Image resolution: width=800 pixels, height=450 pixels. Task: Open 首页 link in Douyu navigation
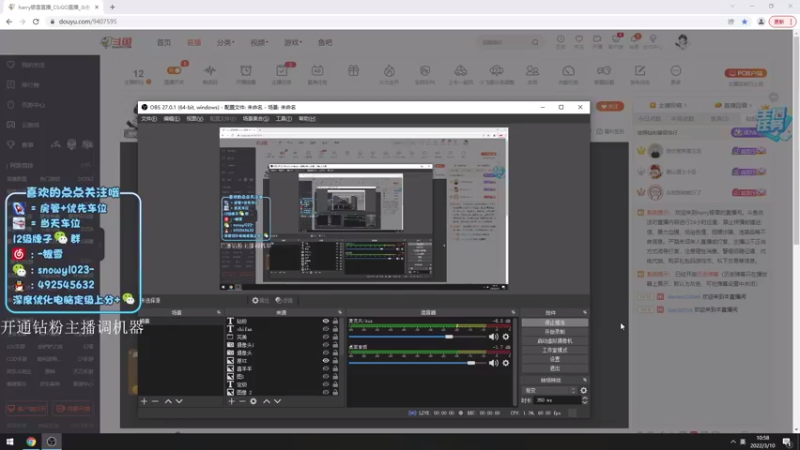(164, 42)
